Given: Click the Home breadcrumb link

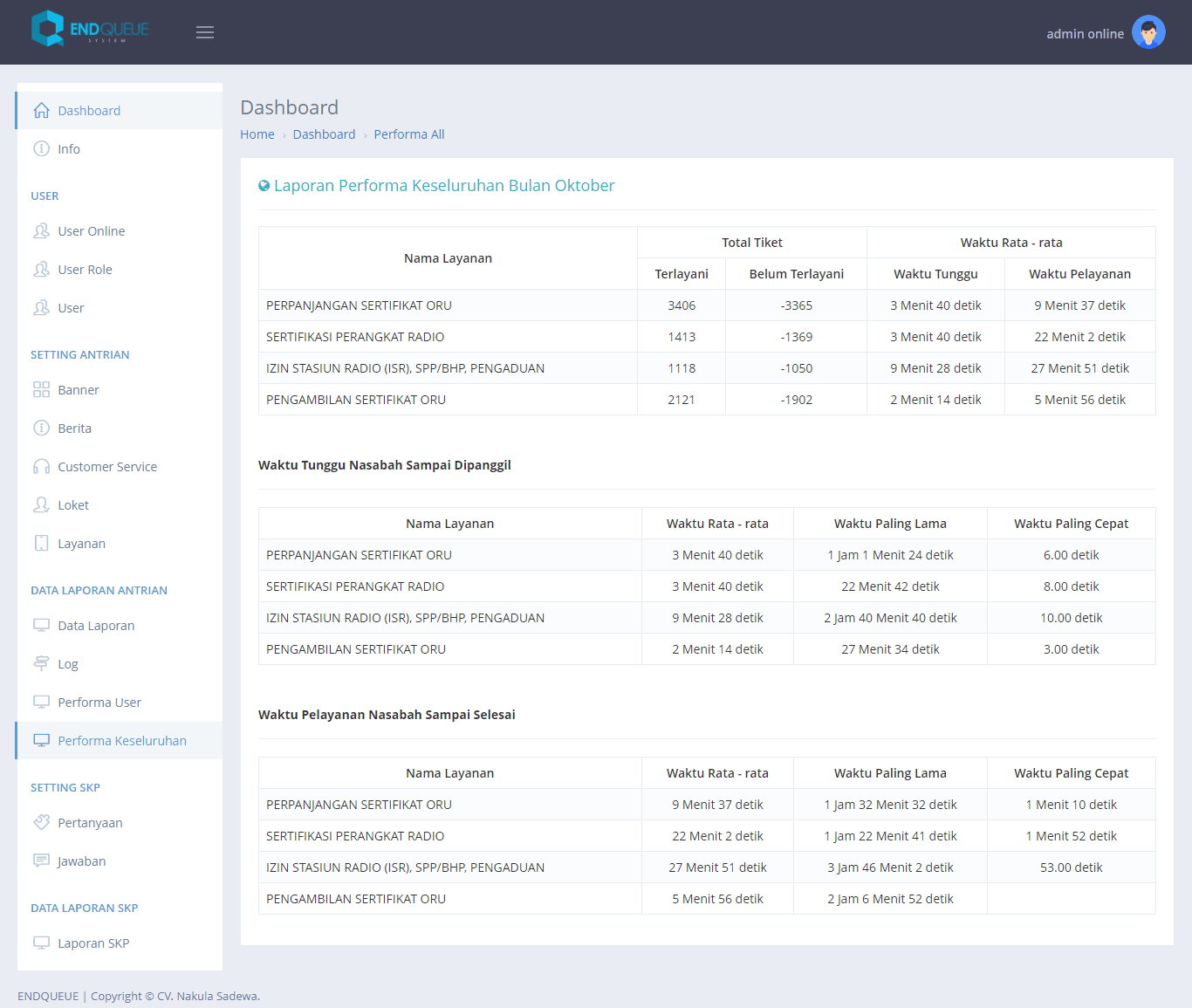Looking at the screenshot, I should pos(257,134).
